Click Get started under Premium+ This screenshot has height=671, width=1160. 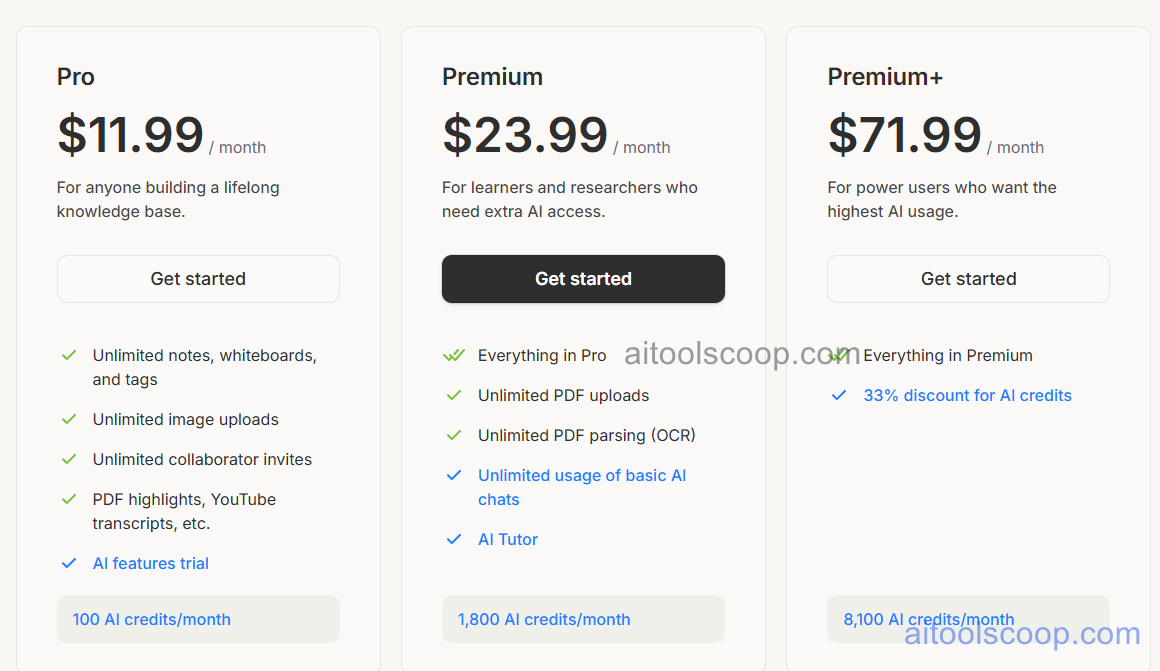pyautogui.click(x=968, y=279)
